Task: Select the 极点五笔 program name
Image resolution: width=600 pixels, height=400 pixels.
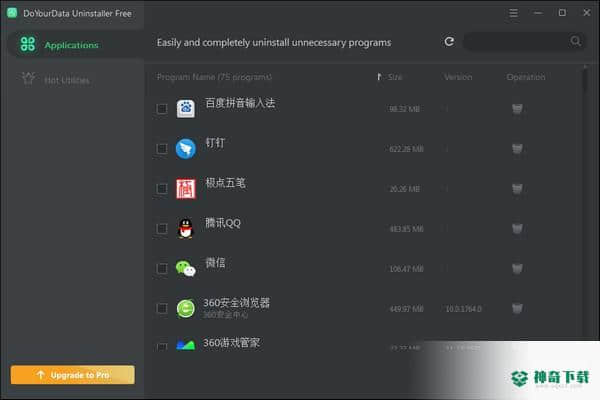Action: click(x=225, y=183)
